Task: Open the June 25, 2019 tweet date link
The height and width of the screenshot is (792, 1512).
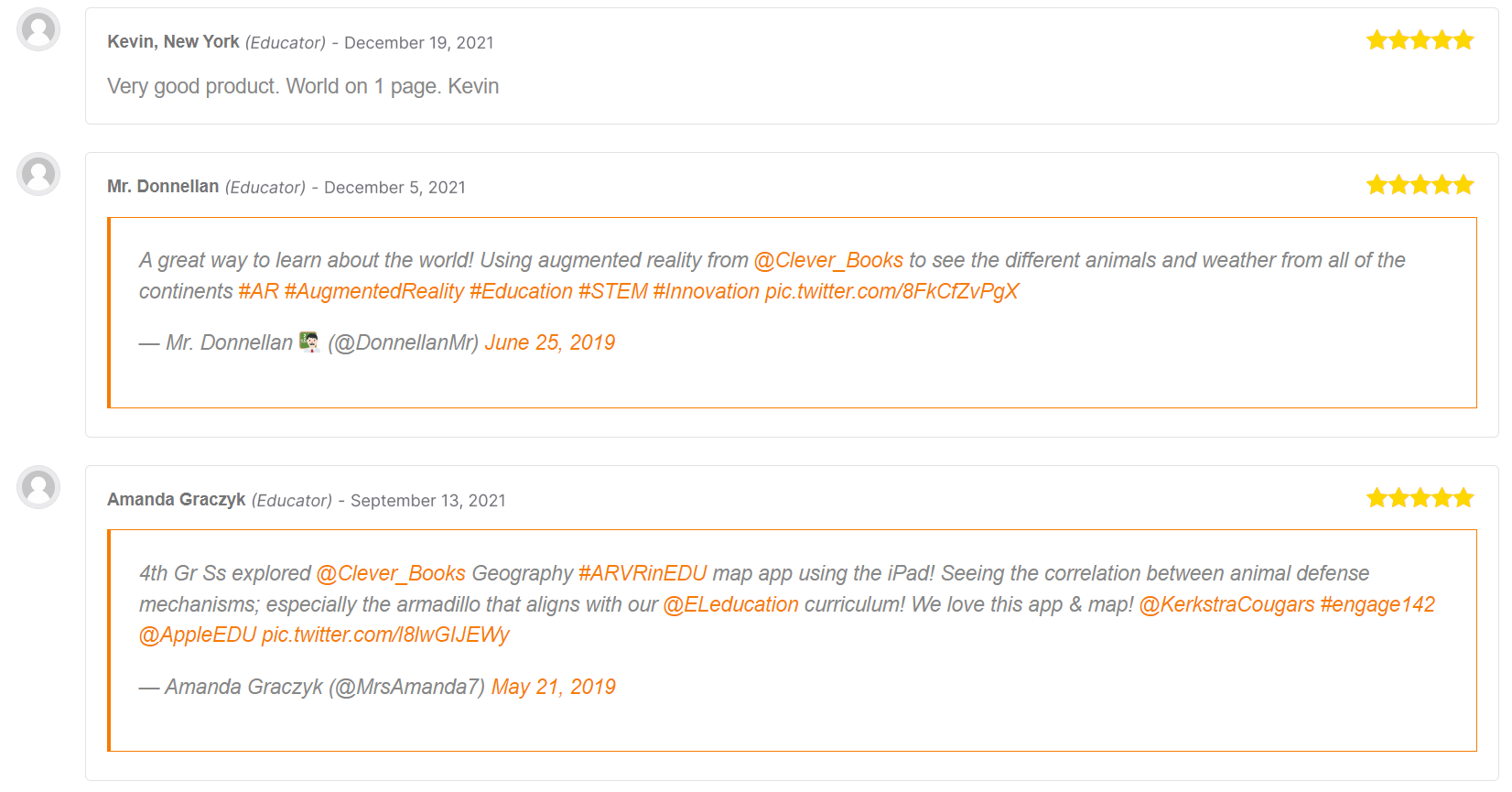Action: (549, 342)
